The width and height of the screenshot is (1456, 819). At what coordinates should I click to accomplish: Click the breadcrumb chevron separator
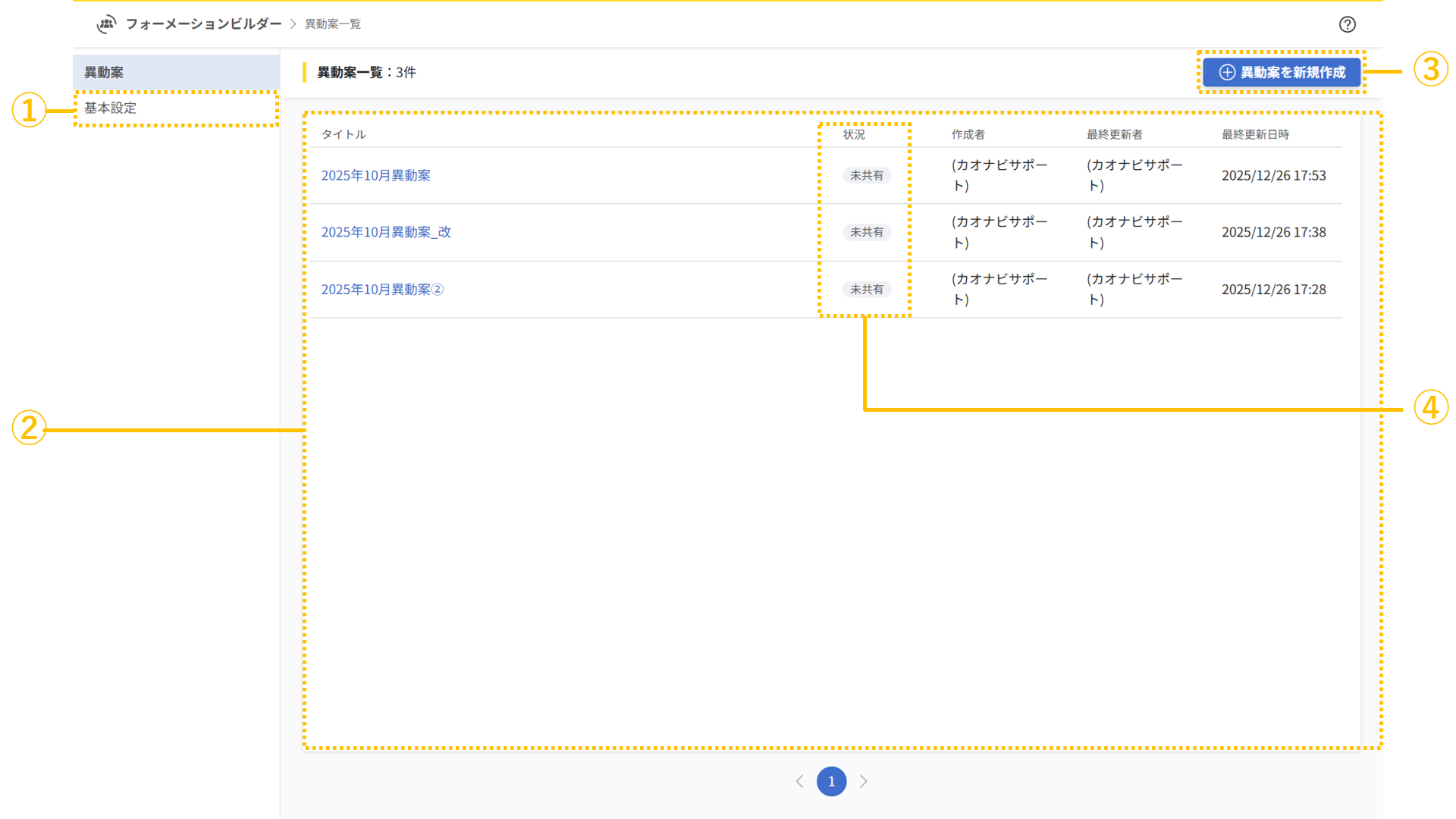[293, 24]
